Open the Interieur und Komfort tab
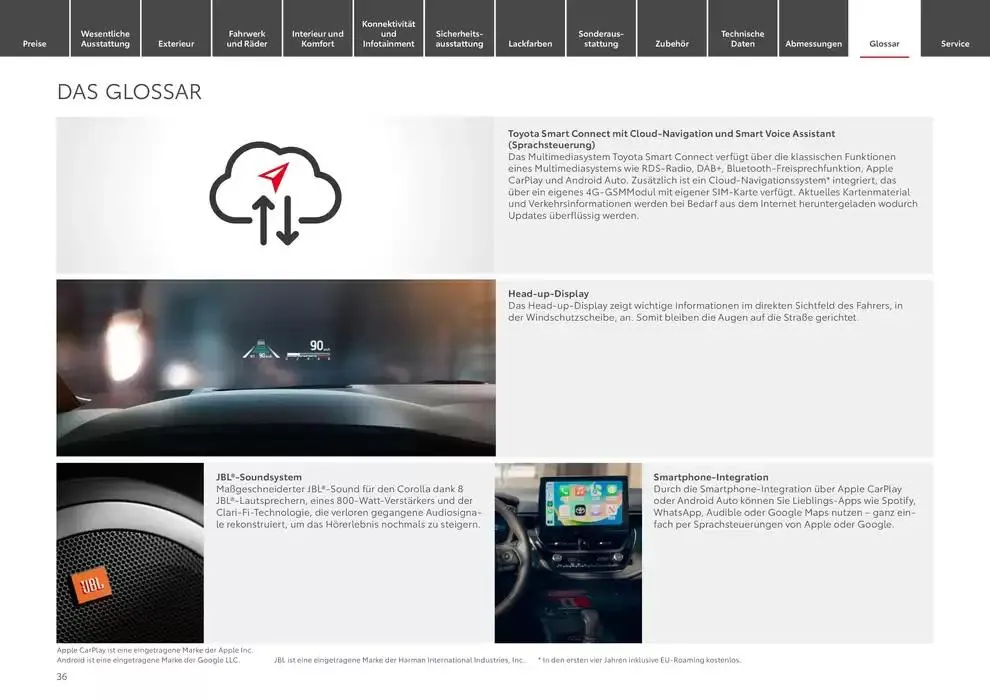990x700 pixels. [317, 39]
